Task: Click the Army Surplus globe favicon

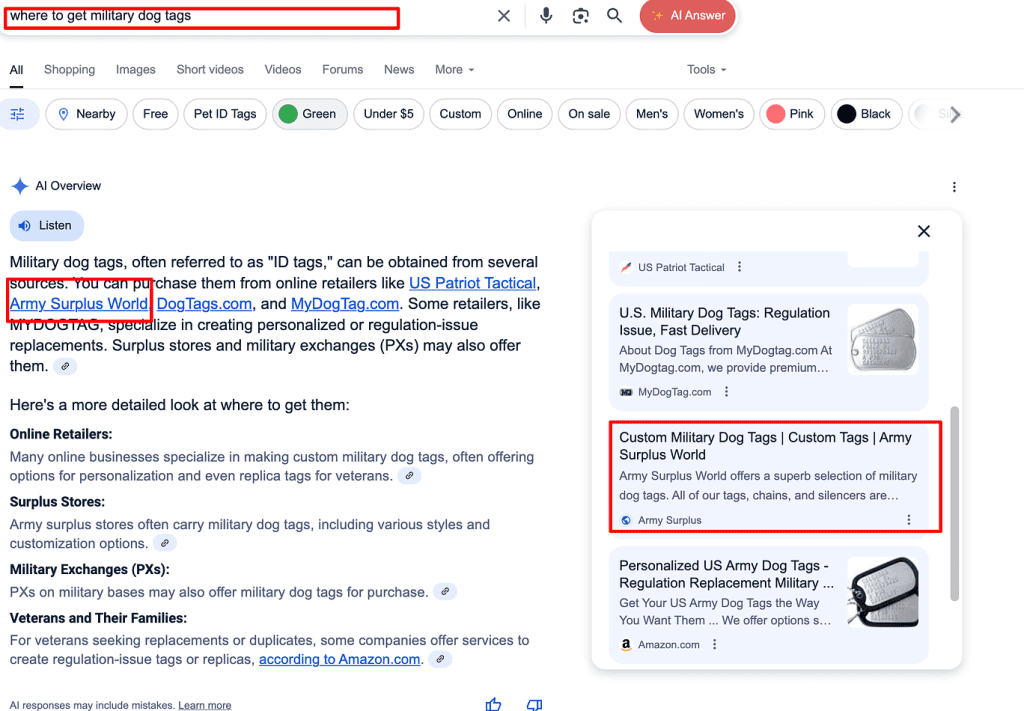Action: pyautogui.click(x=626, y=520)
